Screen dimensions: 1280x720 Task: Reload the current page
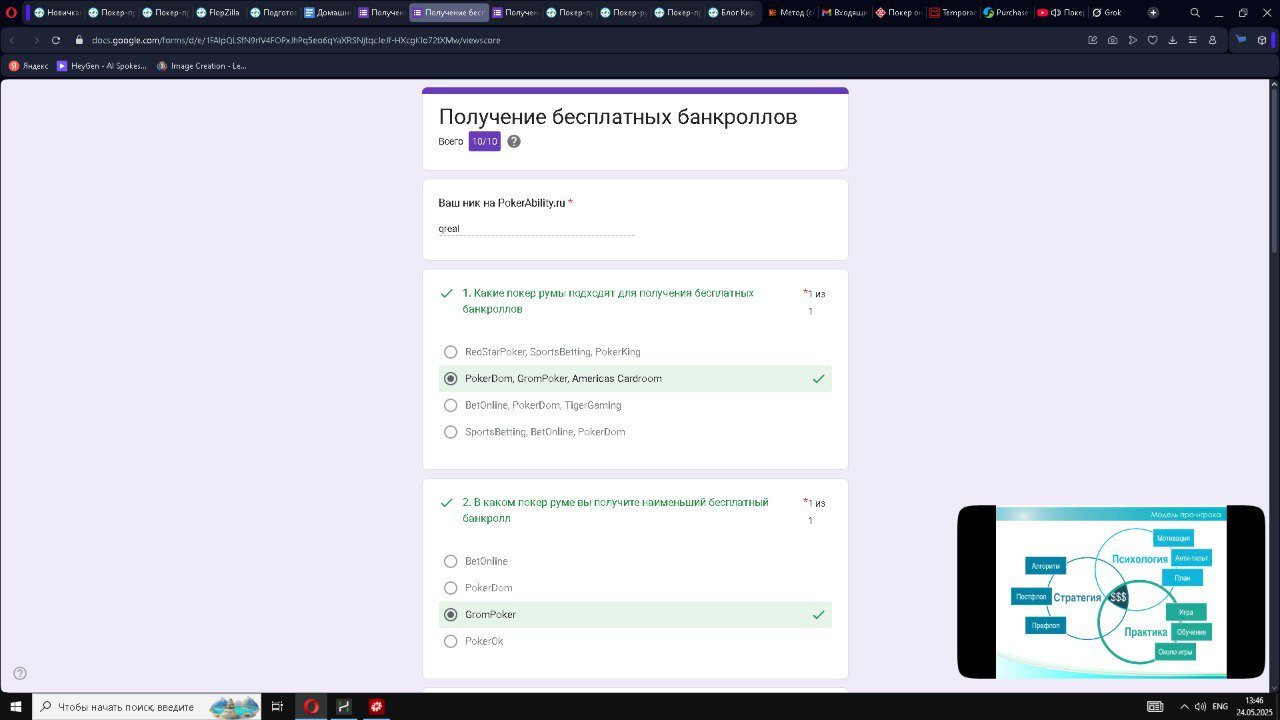point(56,40)
